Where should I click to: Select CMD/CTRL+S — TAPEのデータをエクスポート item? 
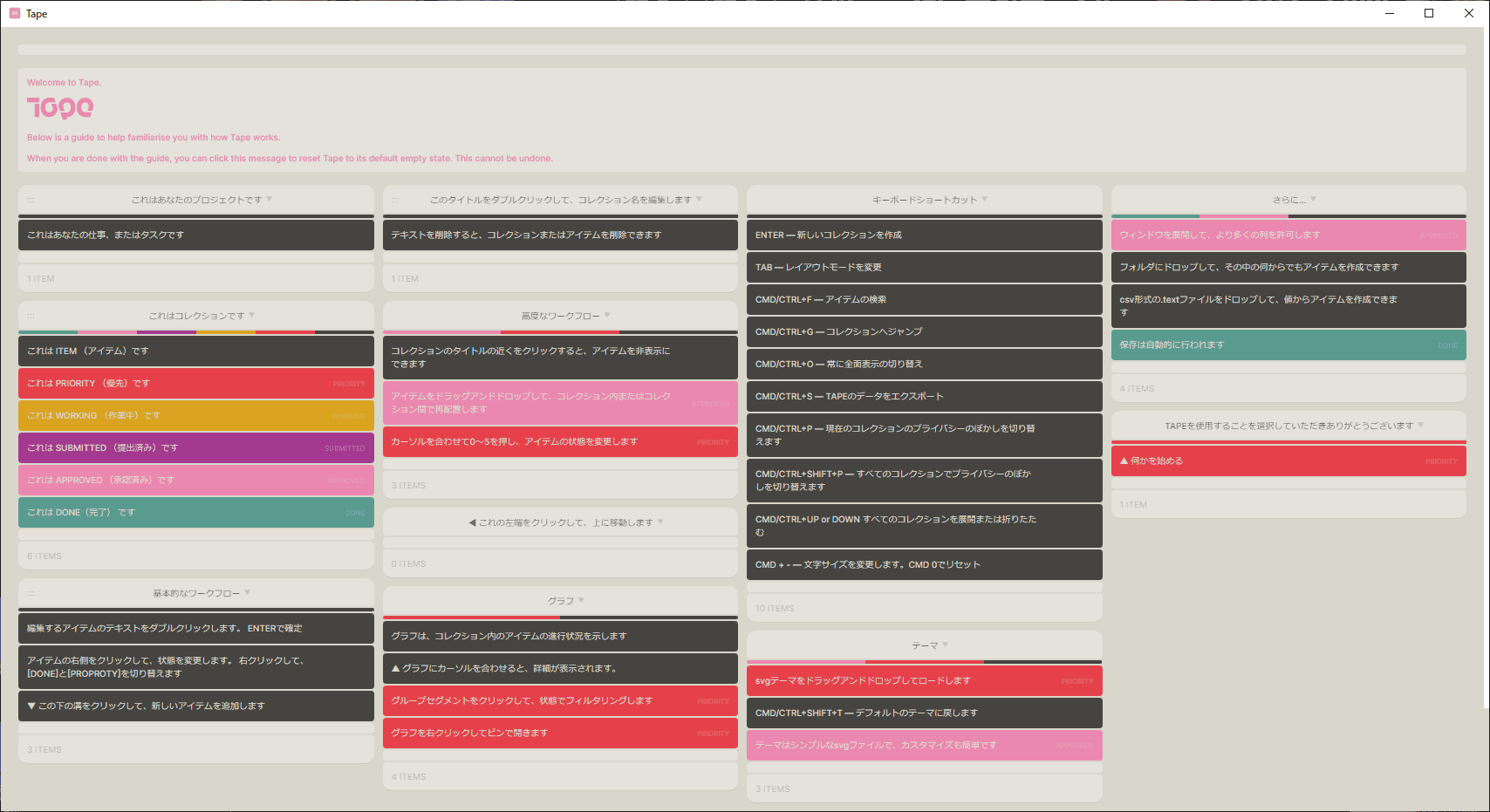tap(925, 396)
